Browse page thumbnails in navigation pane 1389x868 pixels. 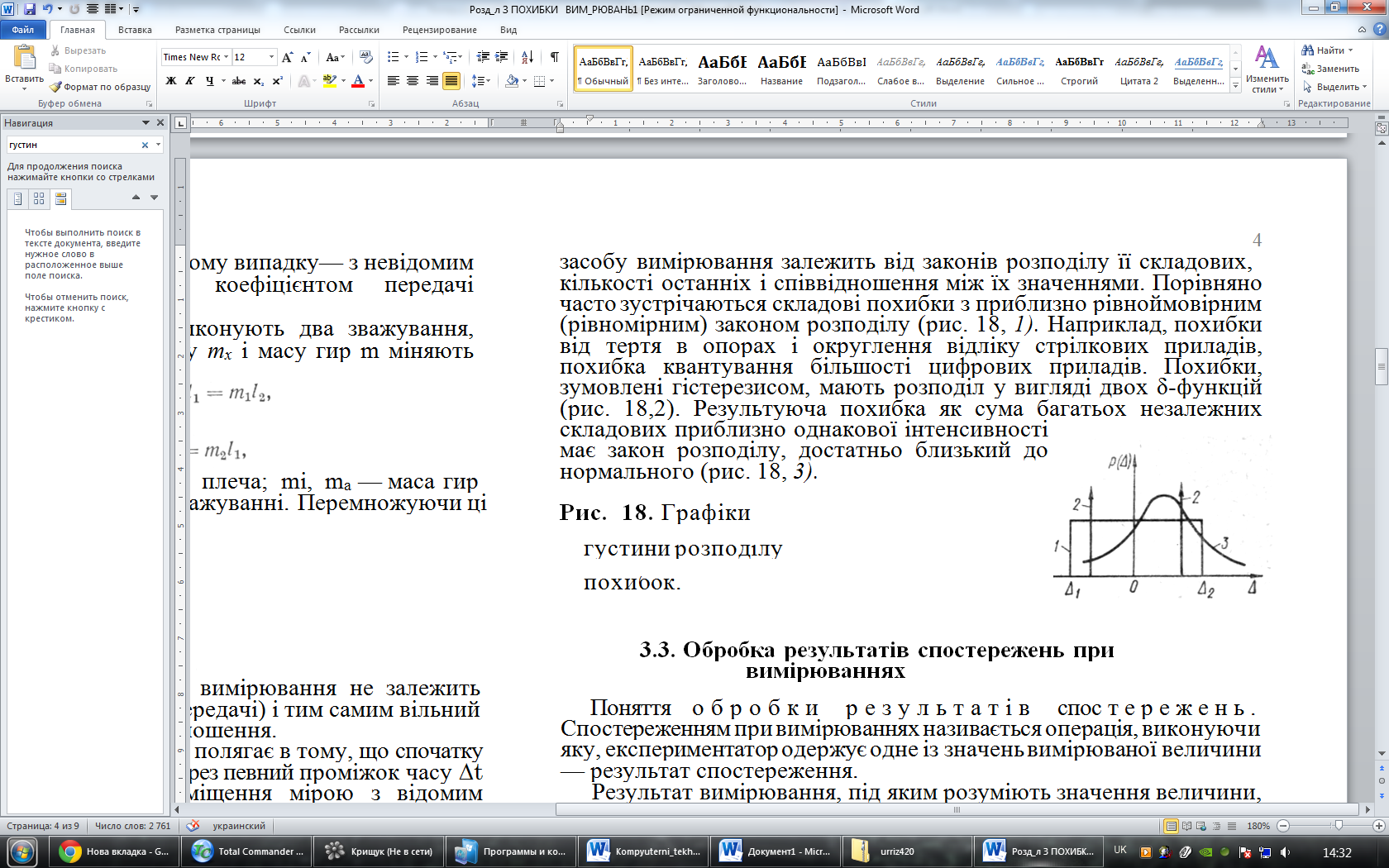(39, 198)
